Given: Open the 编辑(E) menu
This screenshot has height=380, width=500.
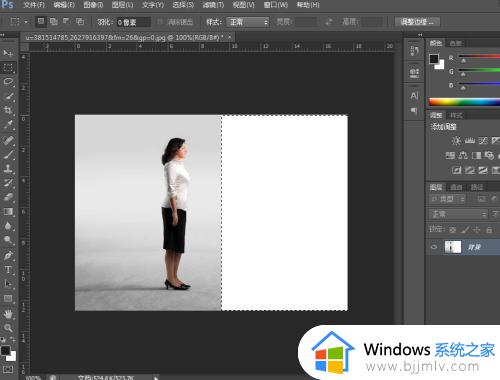Looking at the screenshot, I should pyautogui.click(x=64, y=5).
